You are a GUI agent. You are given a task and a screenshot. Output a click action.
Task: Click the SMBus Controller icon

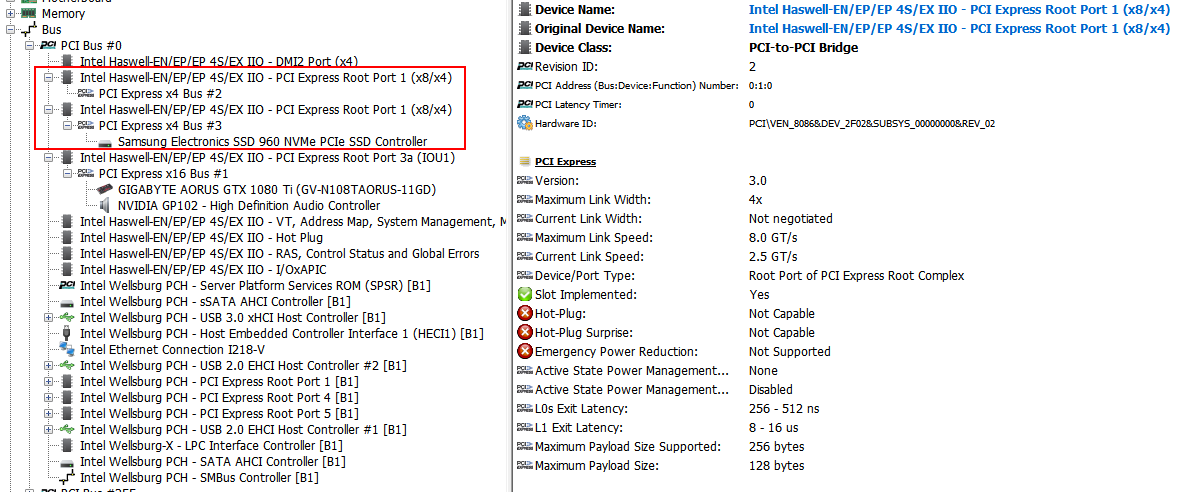(x=67, y=478)
